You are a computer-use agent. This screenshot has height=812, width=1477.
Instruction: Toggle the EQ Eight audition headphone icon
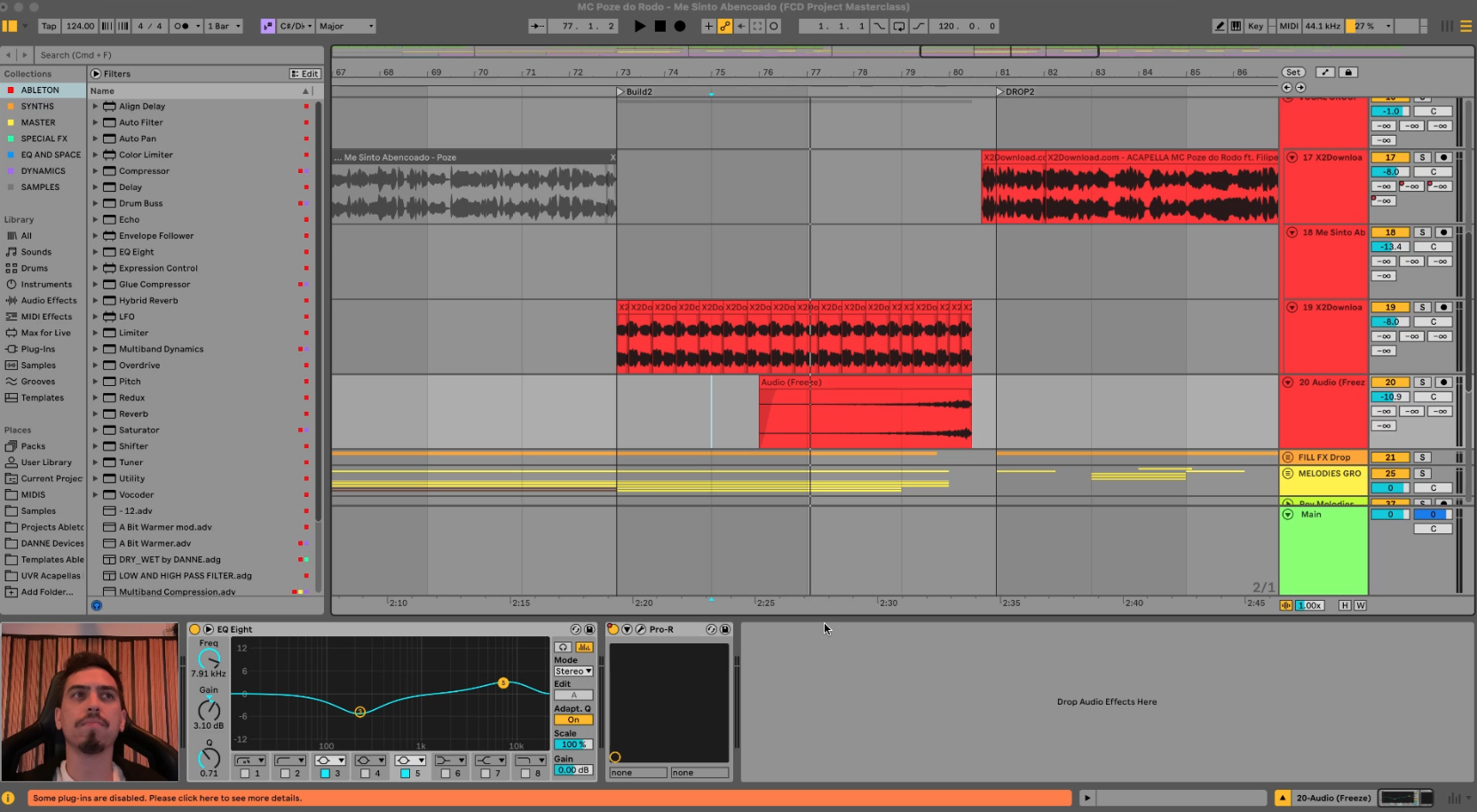(563, 647)
